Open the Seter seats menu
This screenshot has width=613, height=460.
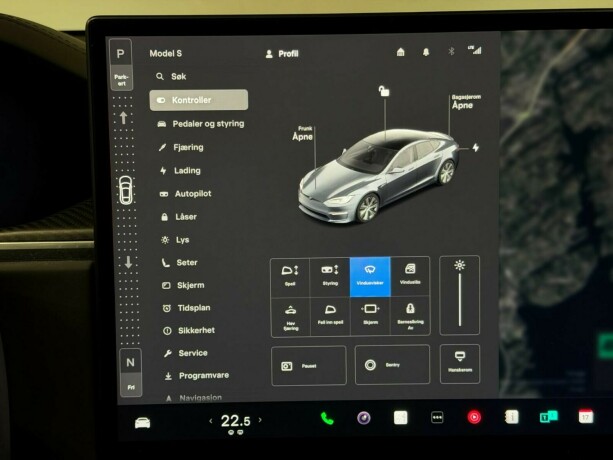179,263
